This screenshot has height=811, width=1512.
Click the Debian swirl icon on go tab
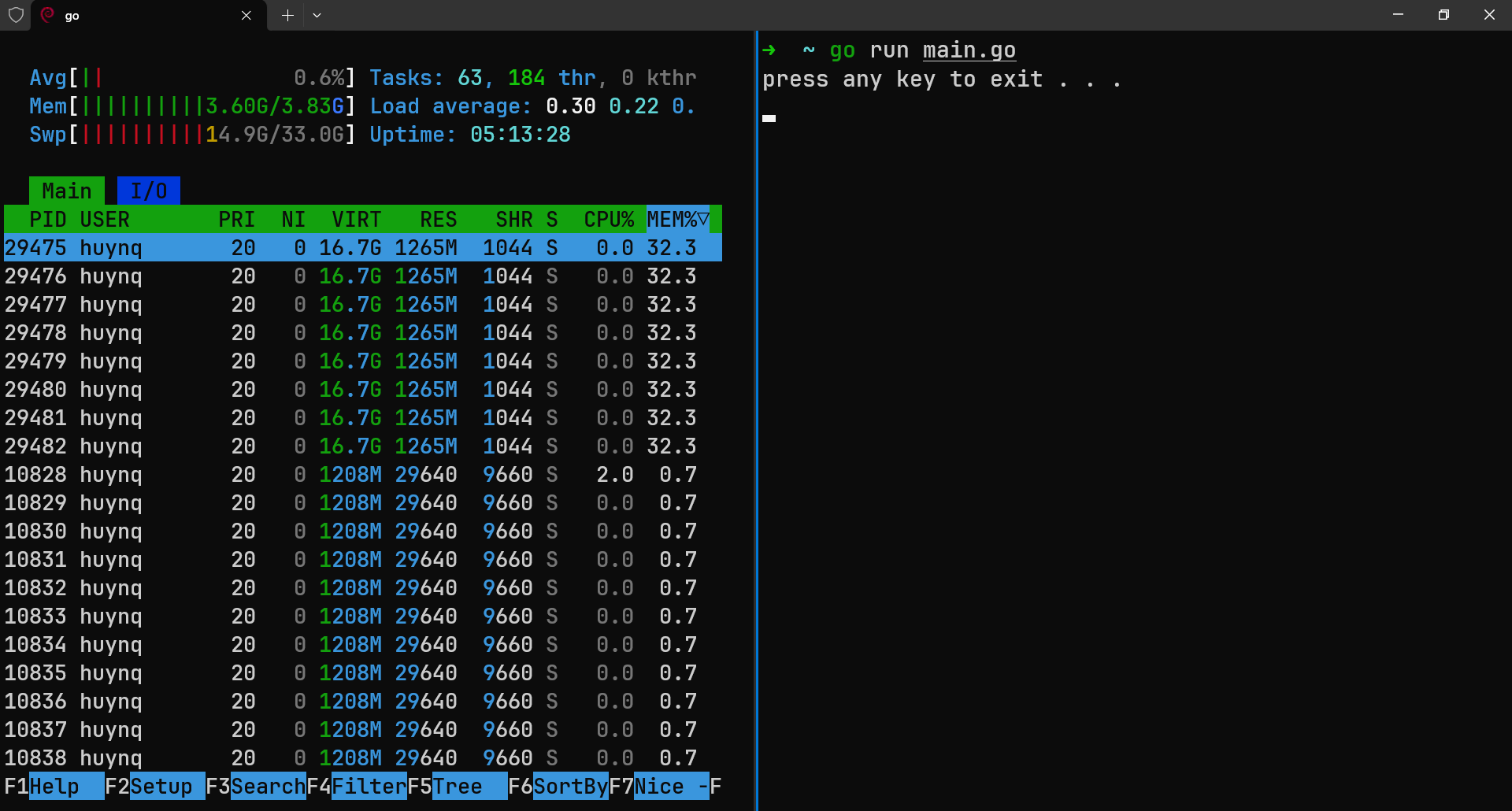[x=47, y=15]
